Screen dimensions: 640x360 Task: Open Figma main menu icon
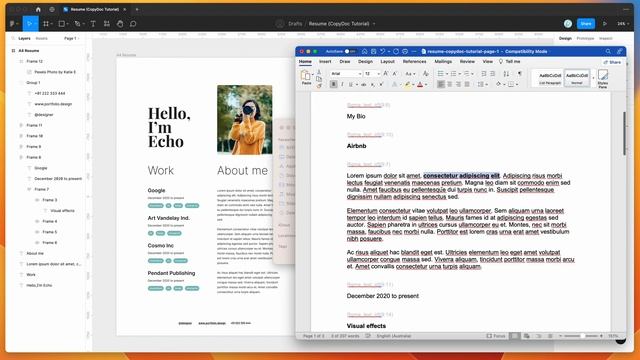click(x=13, y=24)
